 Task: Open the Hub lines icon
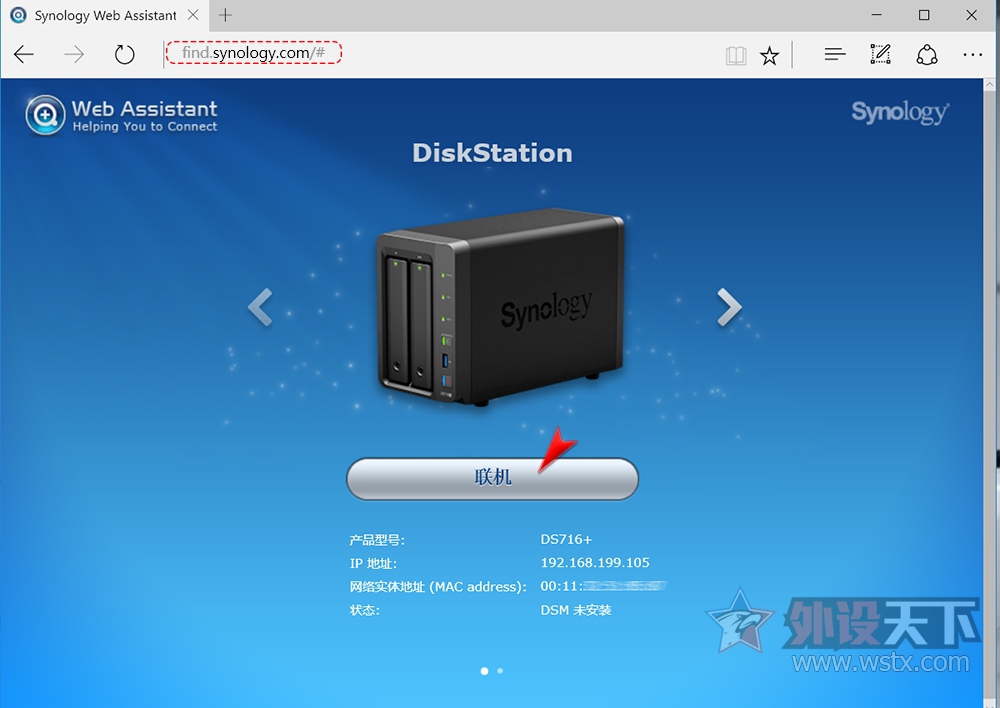click(835, 54)
